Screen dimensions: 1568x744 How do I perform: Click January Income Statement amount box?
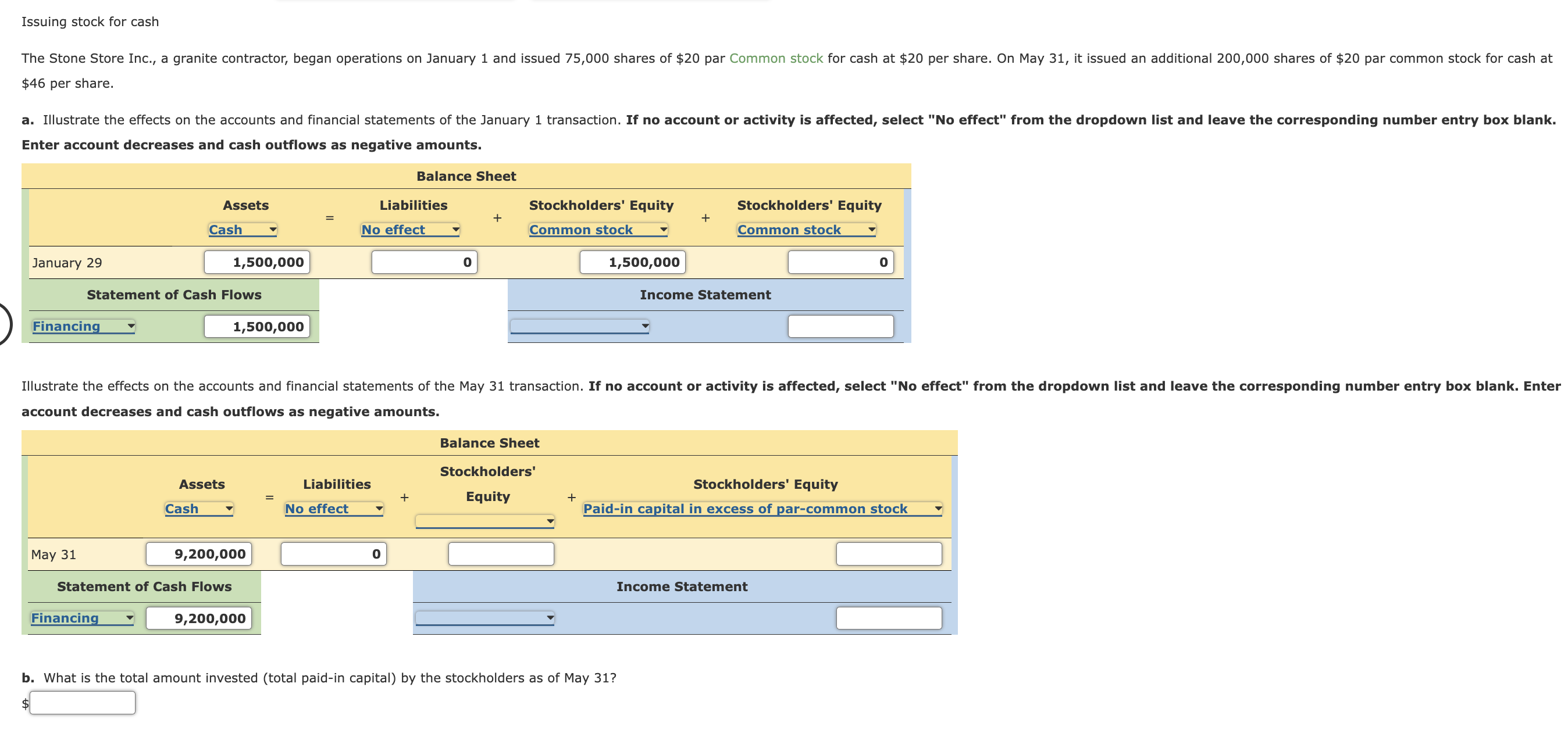pos(840,327)
